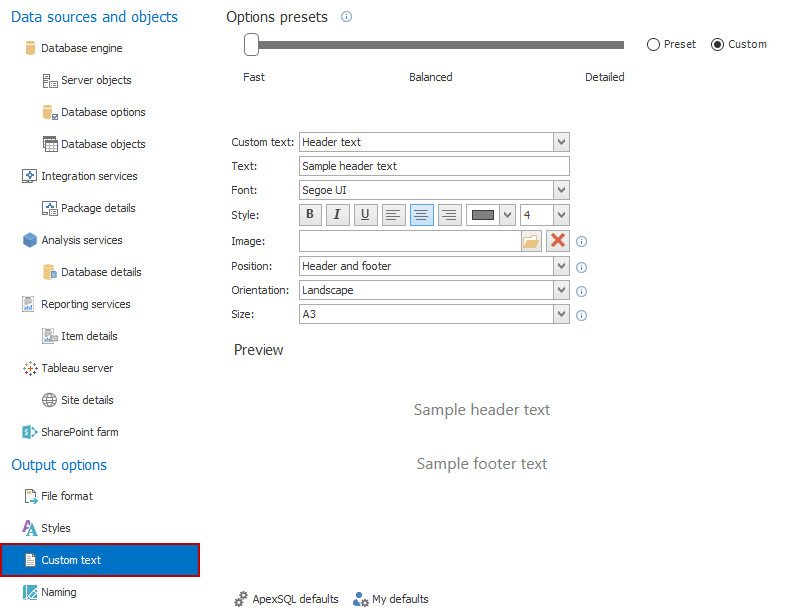Show info icon next to Size

[582, 315]
